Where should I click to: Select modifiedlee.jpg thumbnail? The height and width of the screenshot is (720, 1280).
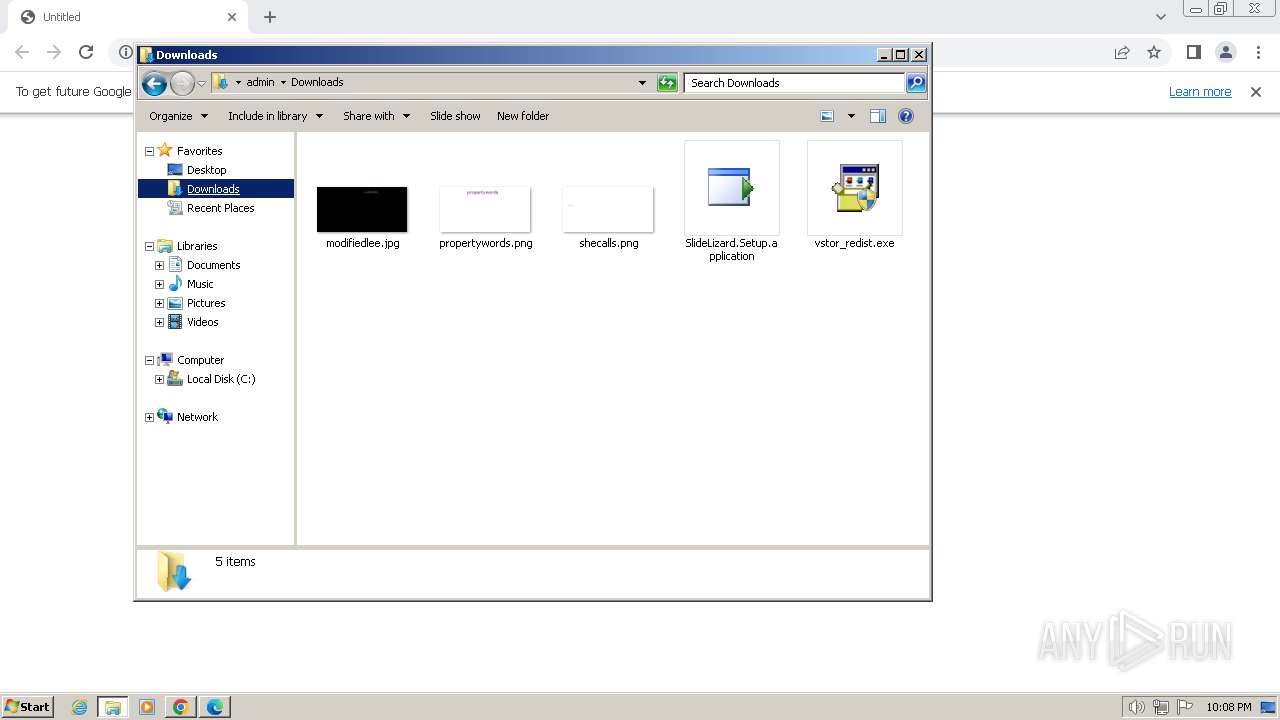pos(362,209)
